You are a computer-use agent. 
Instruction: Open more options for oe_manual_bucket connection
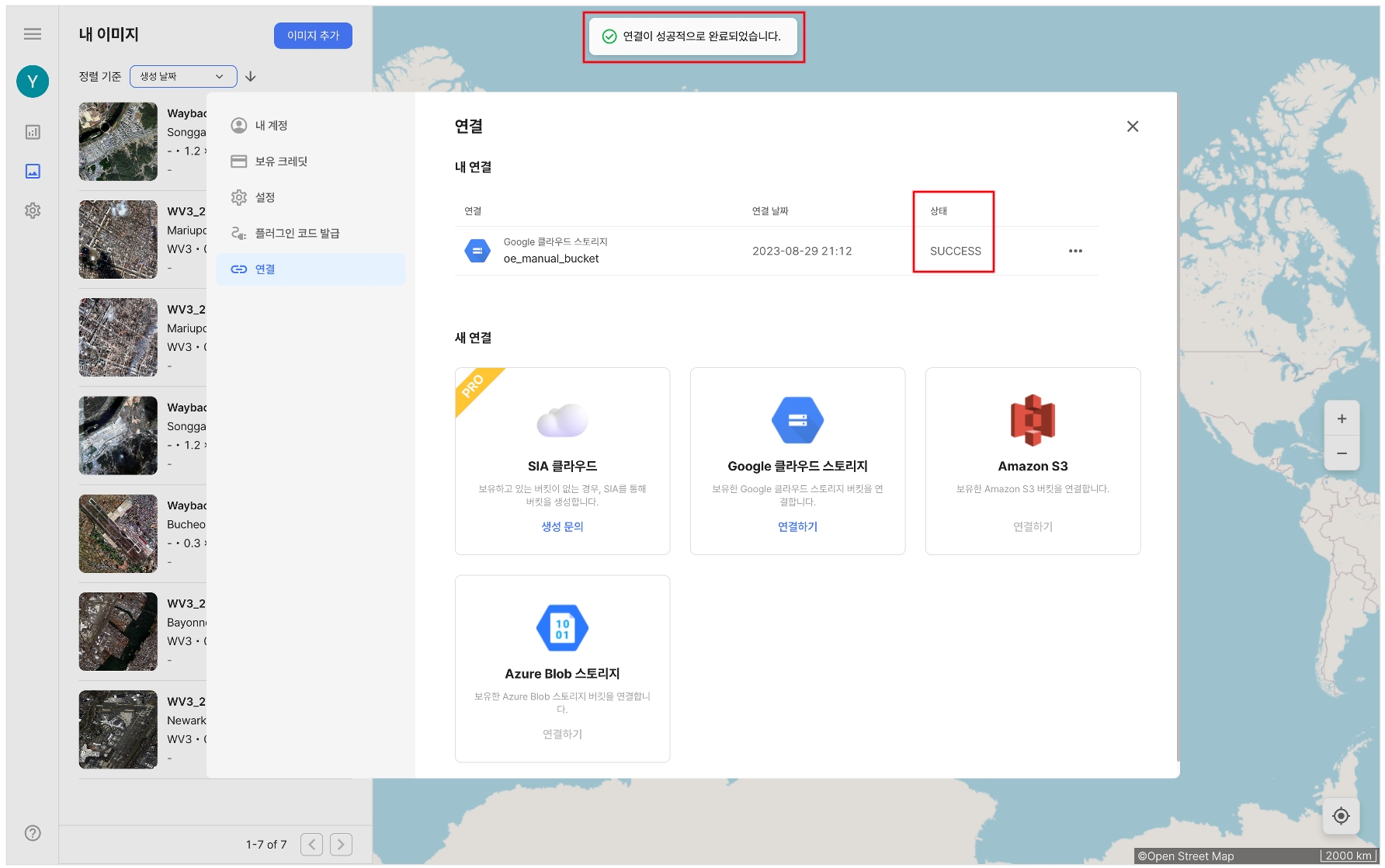1075,251
